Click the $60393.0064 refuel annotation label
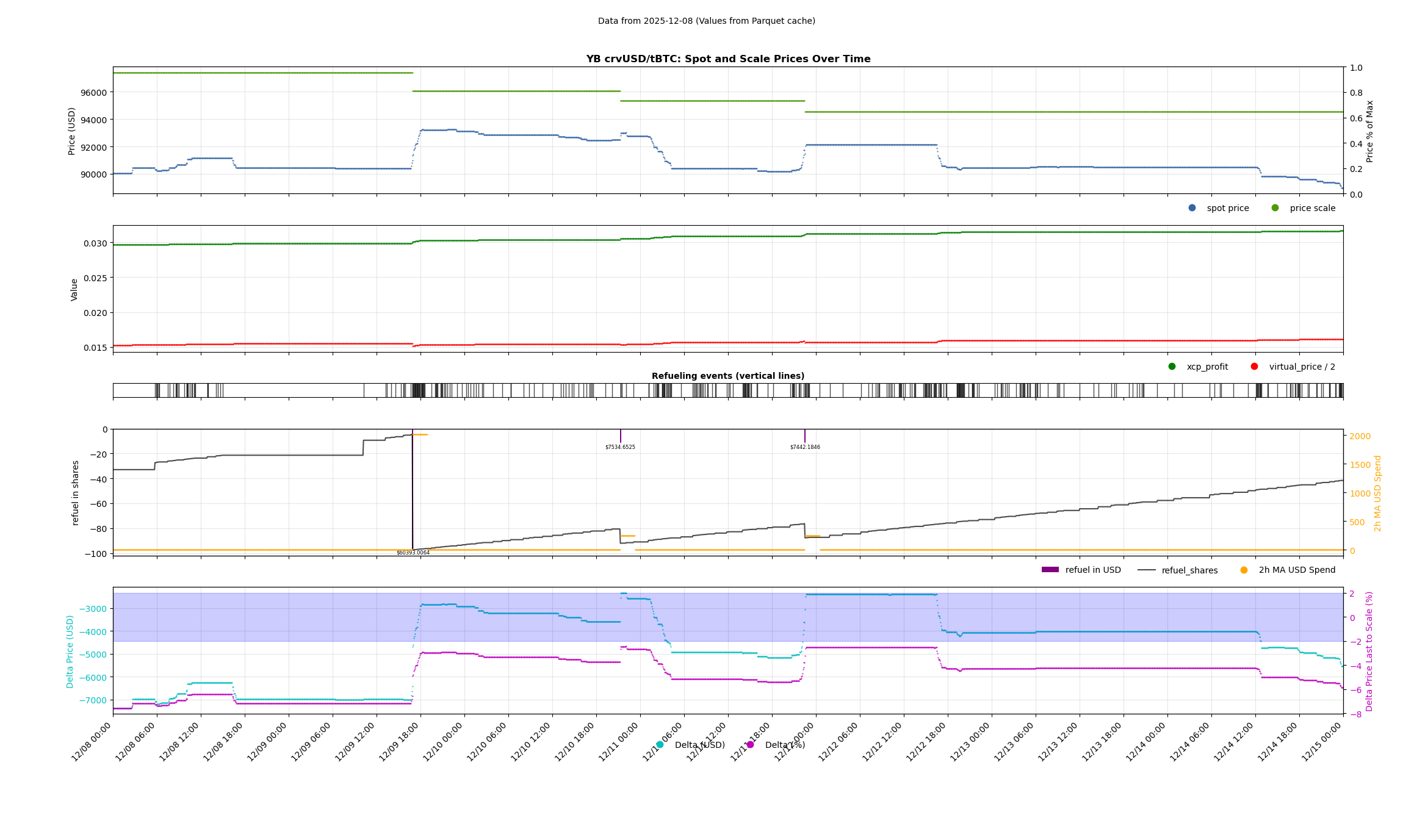The width and height of the screenshot is (1414, 840). coord(413,553)
